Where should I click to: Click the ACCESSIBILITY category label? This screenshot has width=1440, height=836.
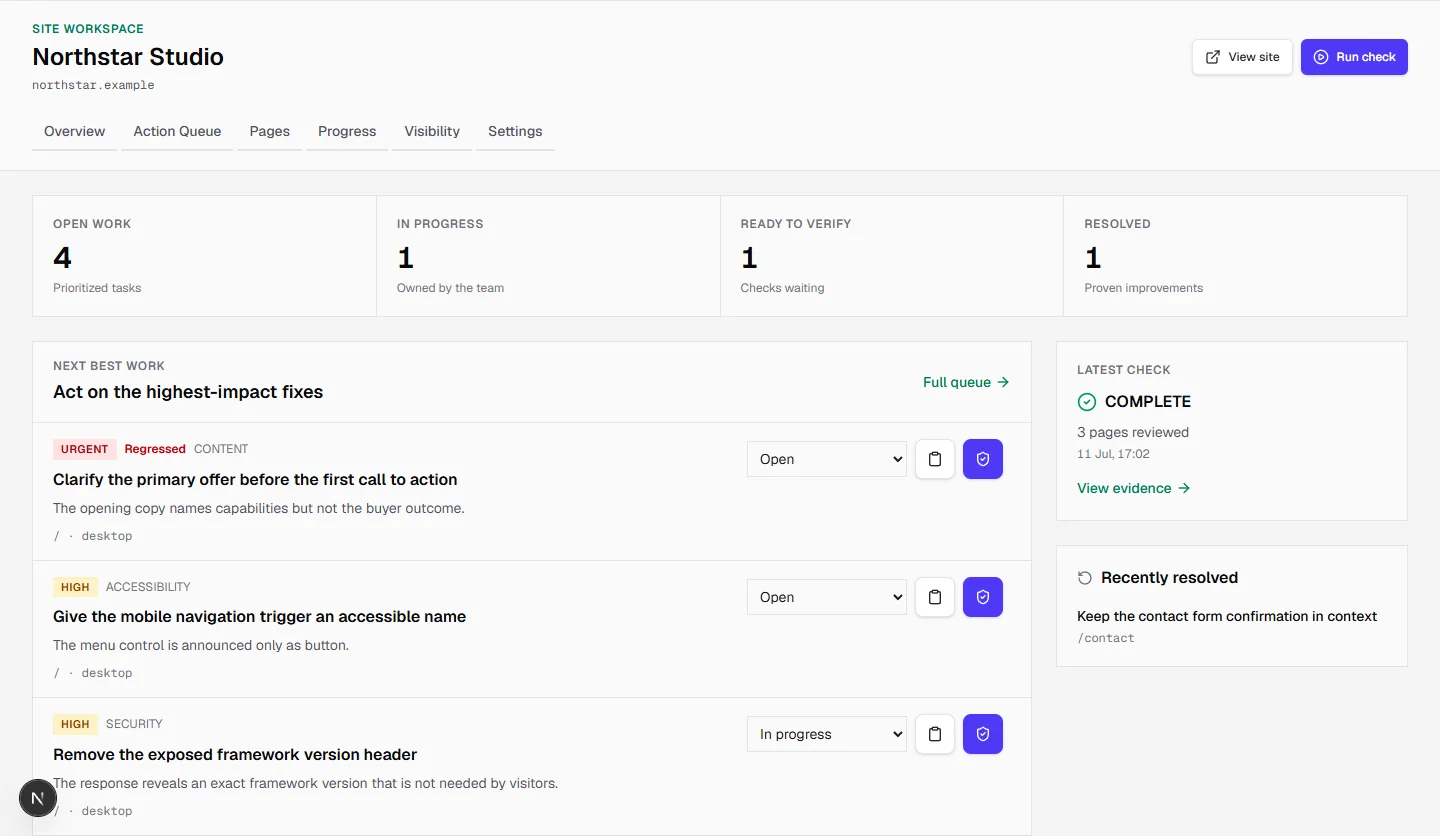[148, 587]
